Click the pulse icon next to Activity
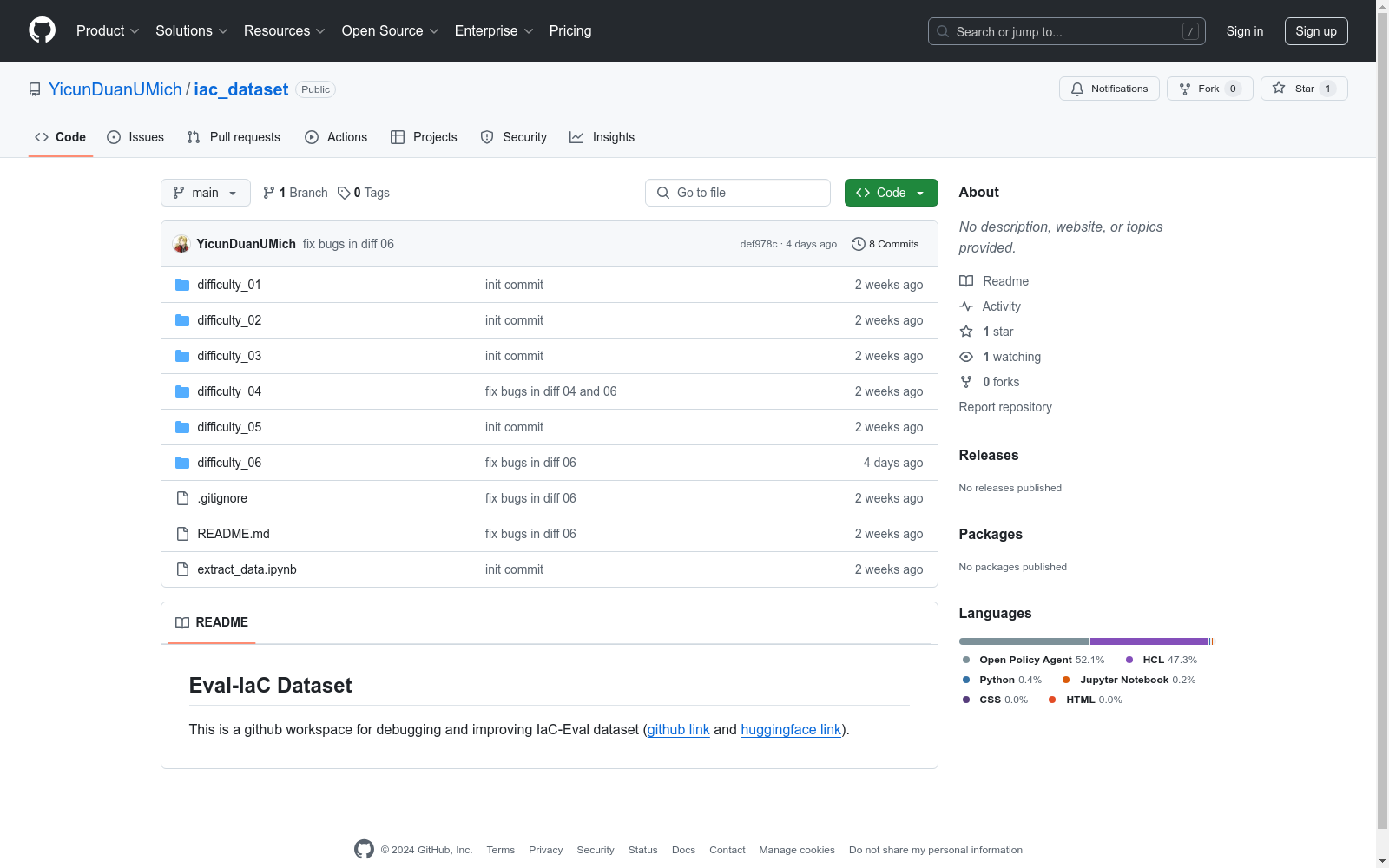 [966, 306]
